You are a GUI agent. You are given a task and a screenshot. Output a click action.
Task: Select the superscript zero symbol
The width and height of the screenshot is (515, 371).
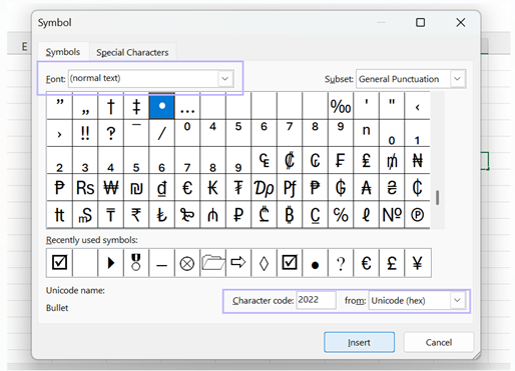(187, 133)
